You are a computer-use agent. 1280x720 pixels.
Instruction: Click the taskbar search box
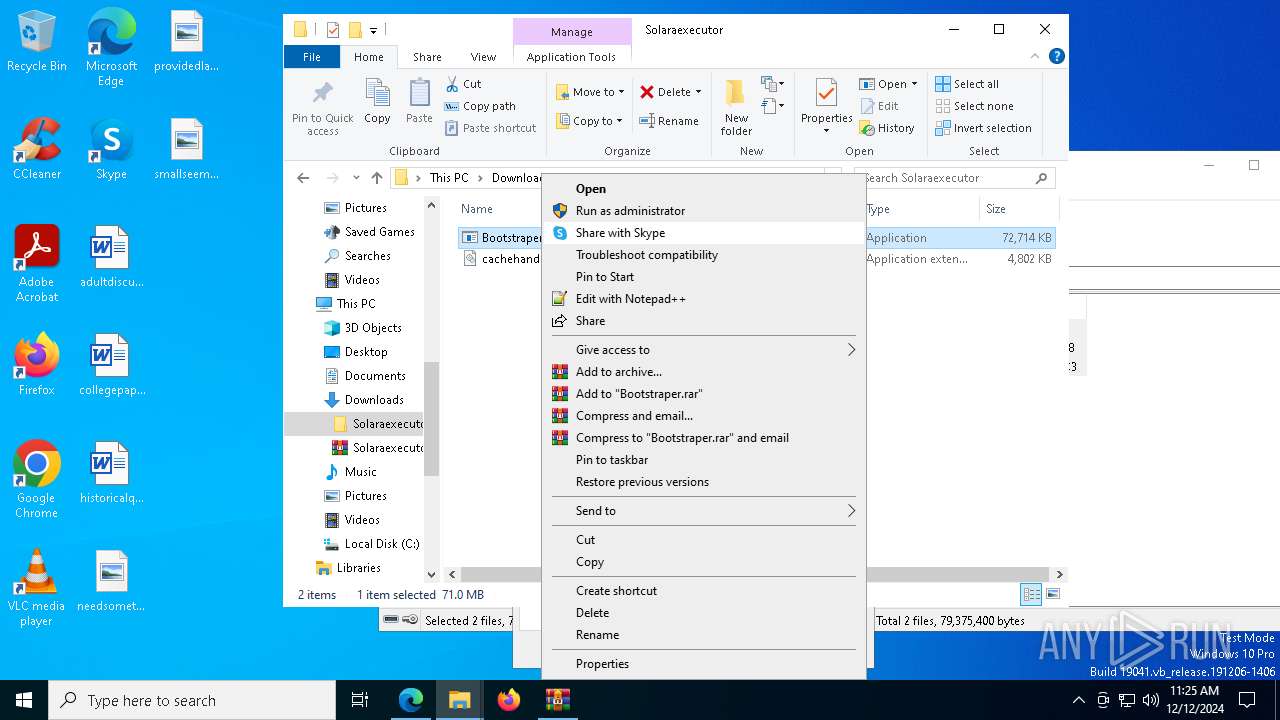tap(192, 700)
